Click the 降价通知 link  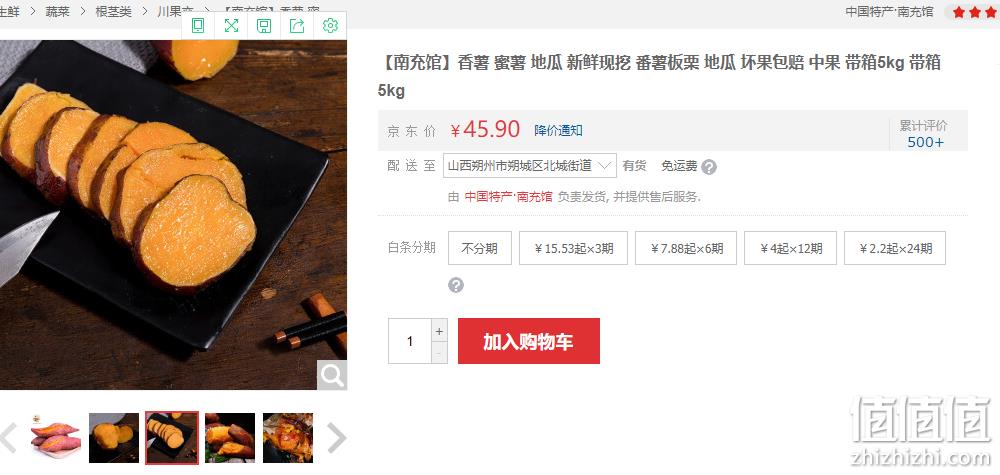coord(558,131)
